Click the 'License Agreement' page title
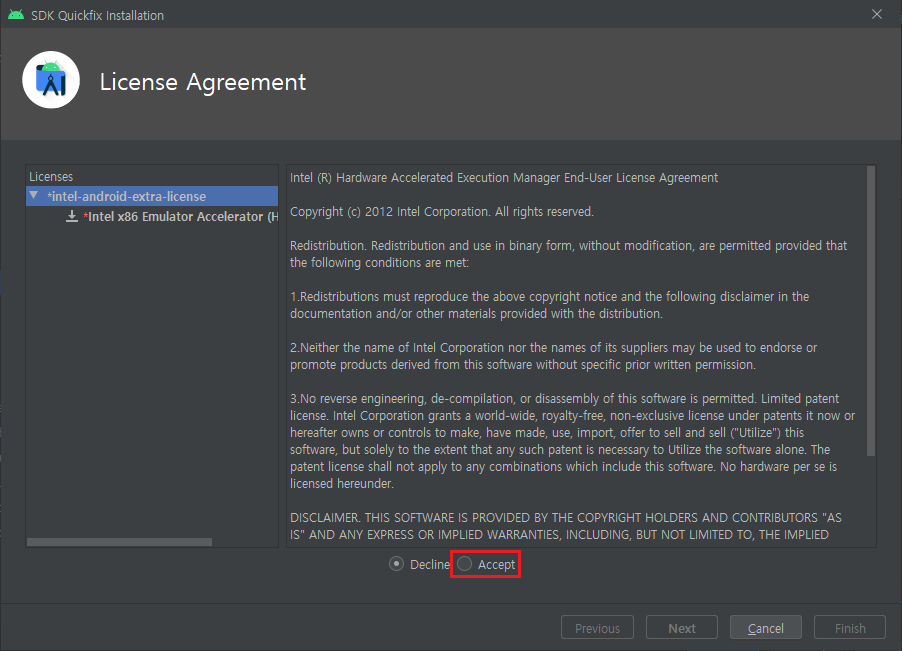This screenshot has width=902, height=651. 202,82
